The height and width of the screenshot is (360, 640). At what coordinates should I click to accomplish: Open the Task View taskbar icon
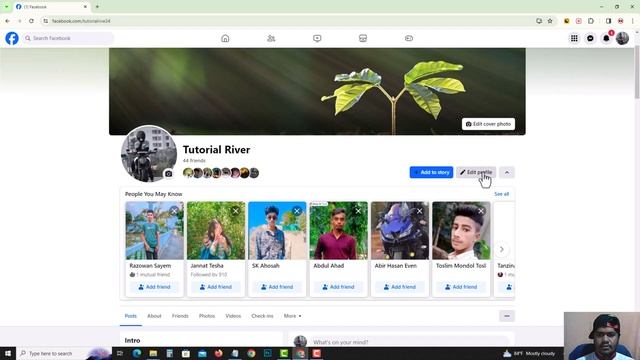(x=120, y=353)
